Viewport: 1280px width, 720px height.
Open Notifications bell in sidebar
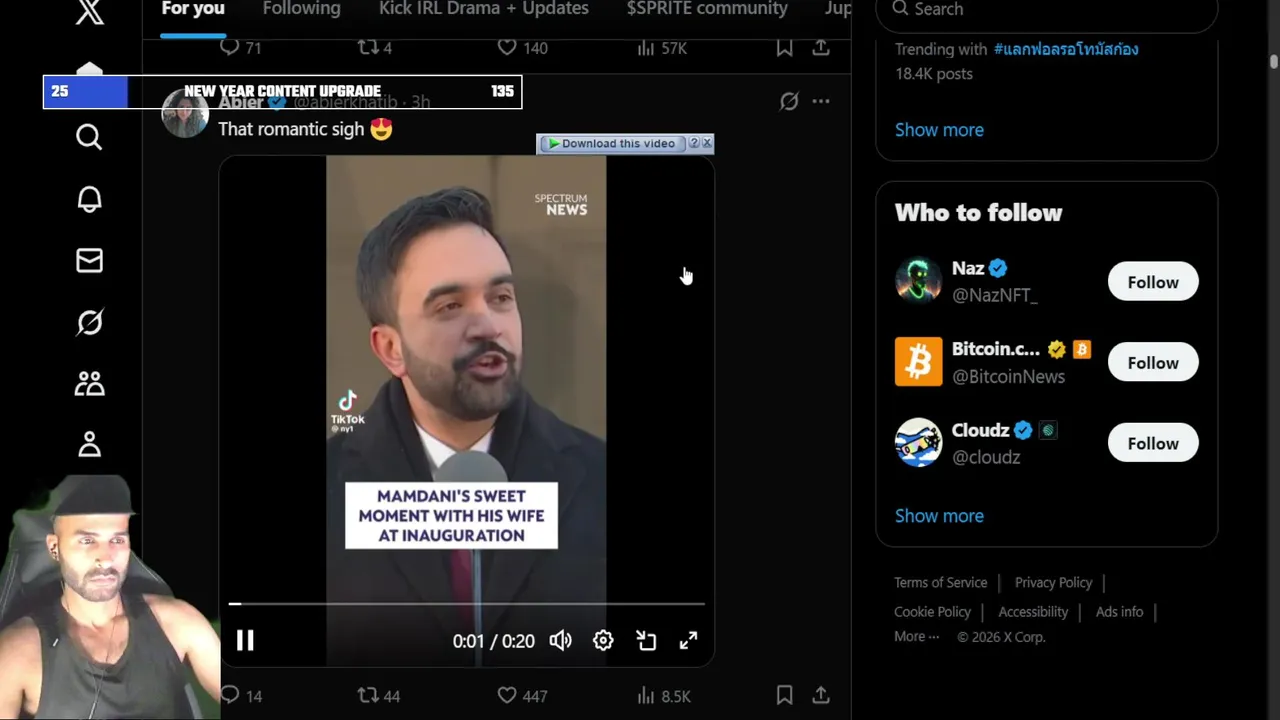pyautogui.click(x=89, y=199)
